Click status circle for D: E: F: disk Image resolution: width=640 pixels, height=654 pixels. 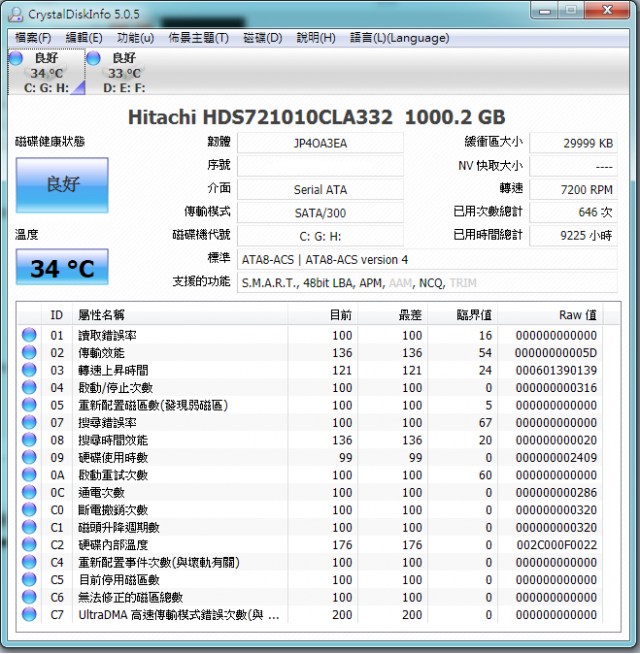click(x=93, y=58)
